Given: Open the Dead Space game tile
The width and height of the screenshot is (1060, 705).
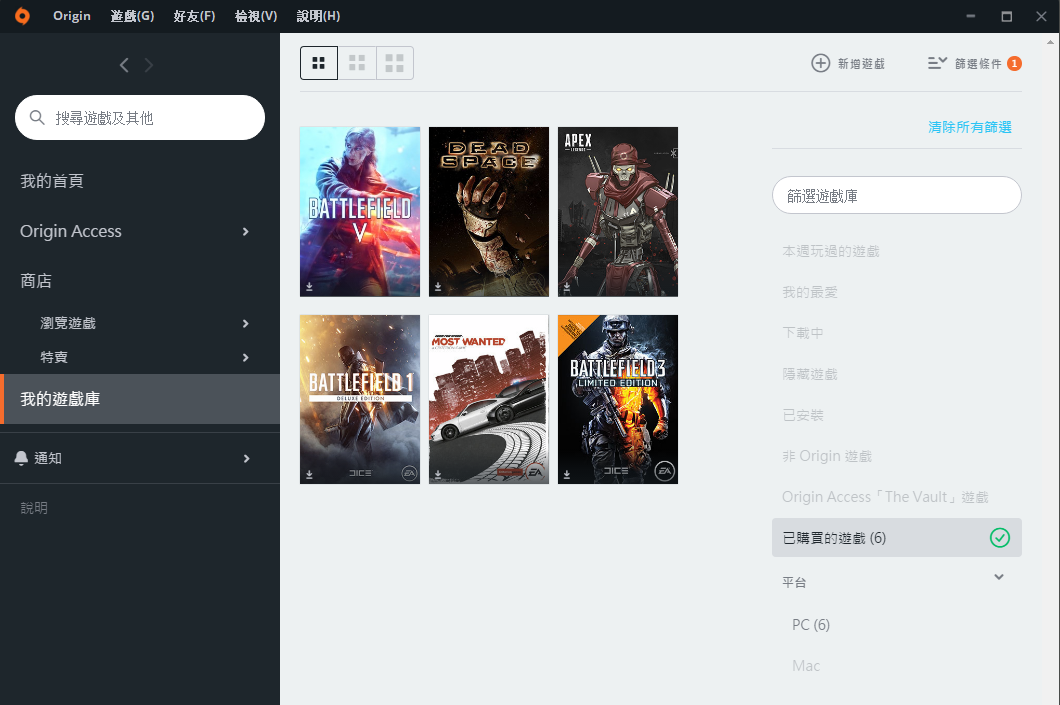Looking at the screenshot, I should [x=489, y=212].
